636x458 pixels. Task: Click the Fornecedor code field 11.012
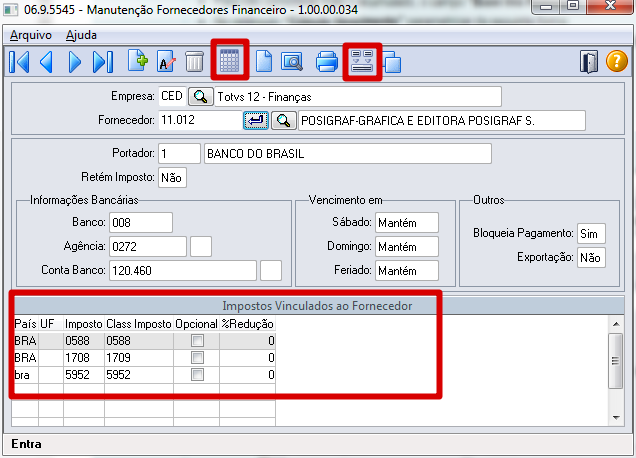coord(200,120)
